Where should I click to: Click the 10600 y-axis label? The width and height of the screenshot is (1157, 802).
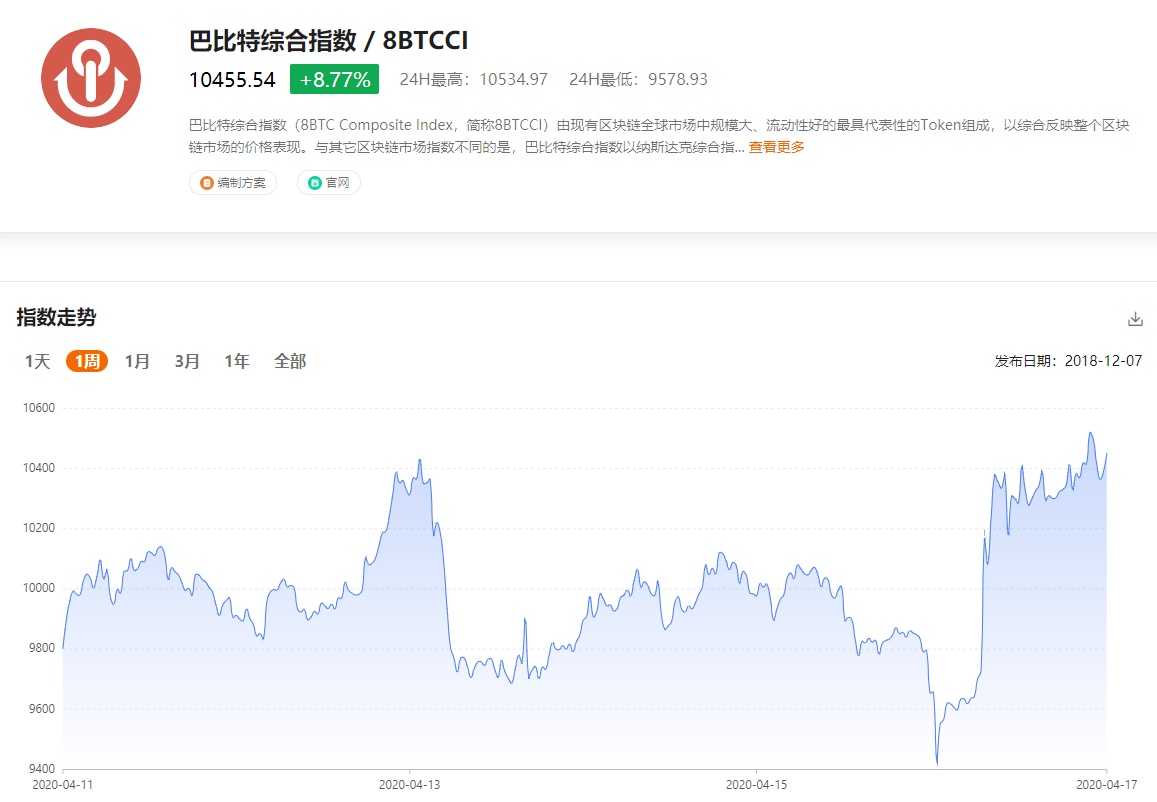tap(39, 408)
